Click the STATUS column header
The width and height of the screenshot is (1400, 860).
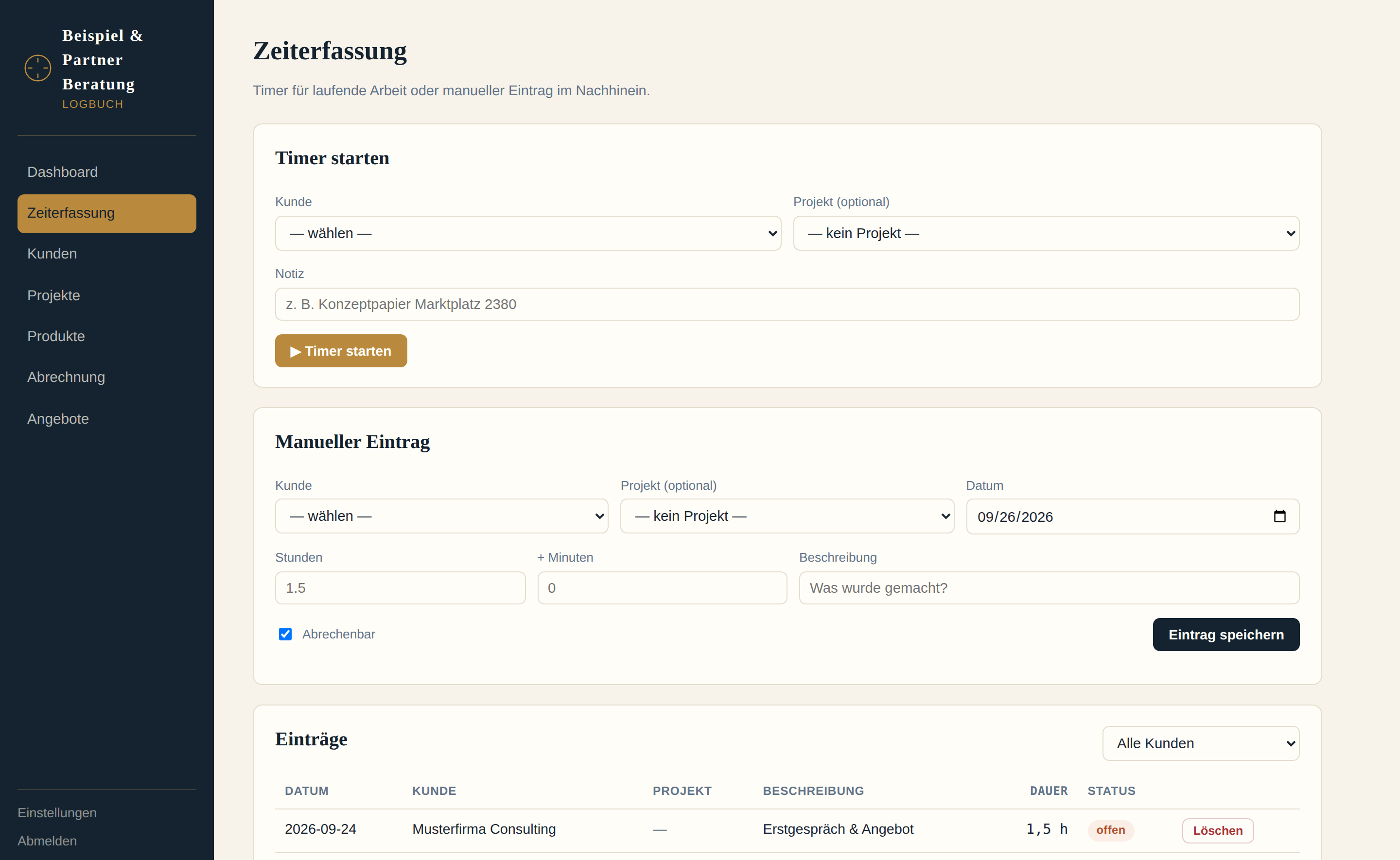1111,791
